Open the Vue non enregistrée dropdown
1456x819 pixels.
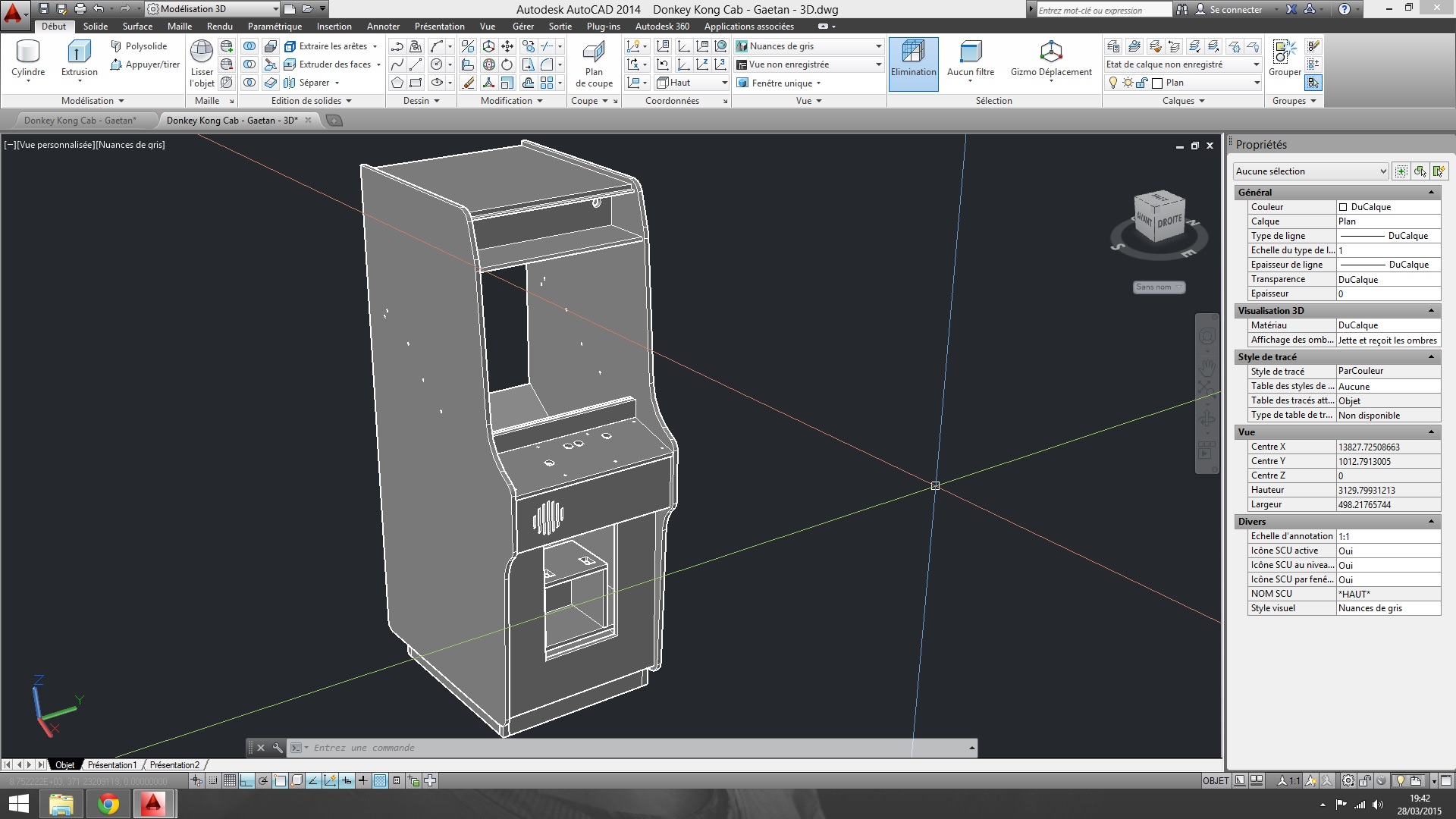coord(809,64)
